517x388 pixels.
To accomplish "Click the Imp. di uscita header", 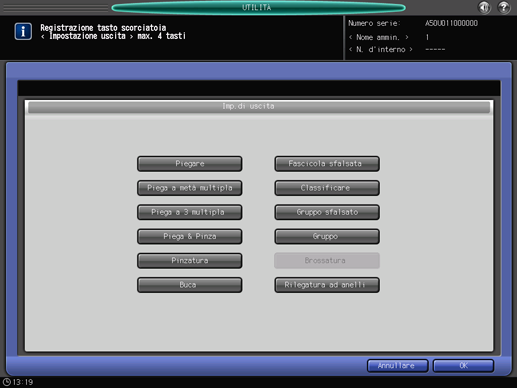I will tap(259, 107).
